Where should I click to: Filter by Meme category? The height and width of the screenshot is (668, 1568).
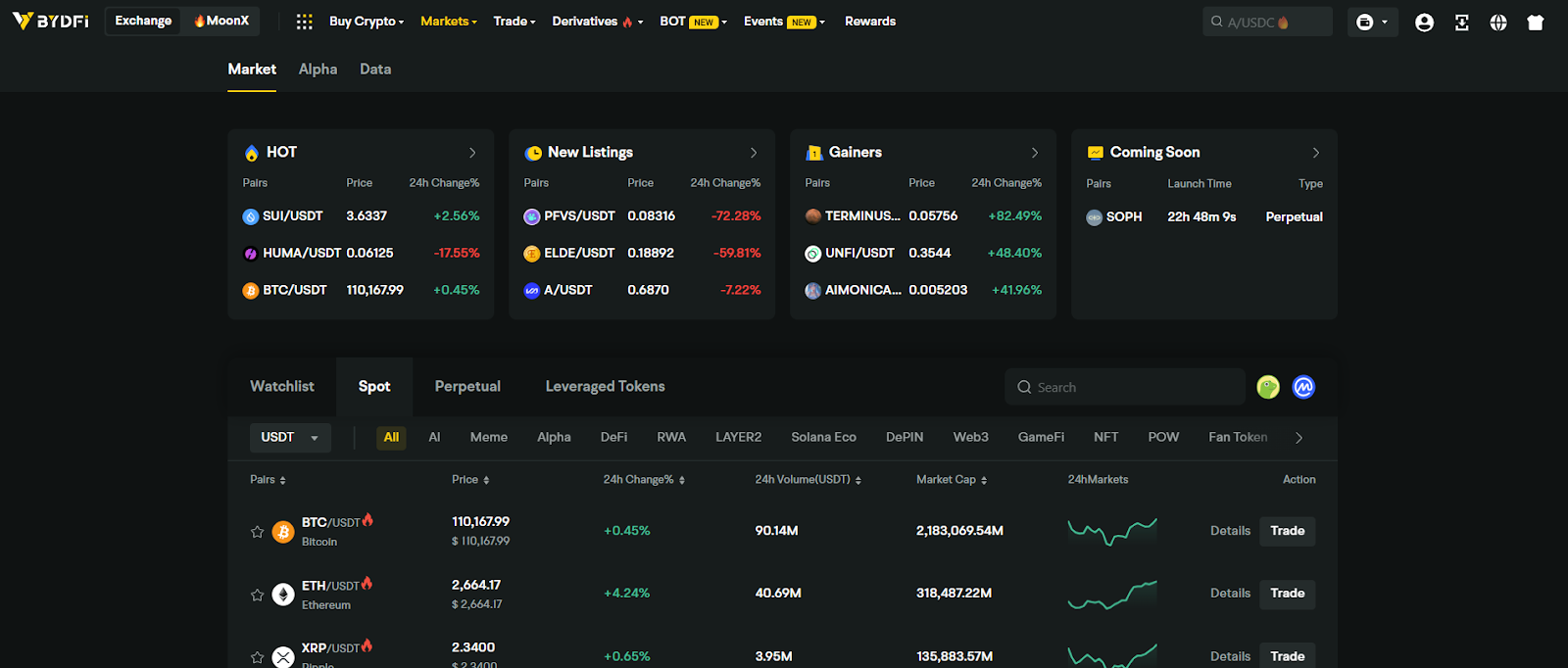pos(489,438)
